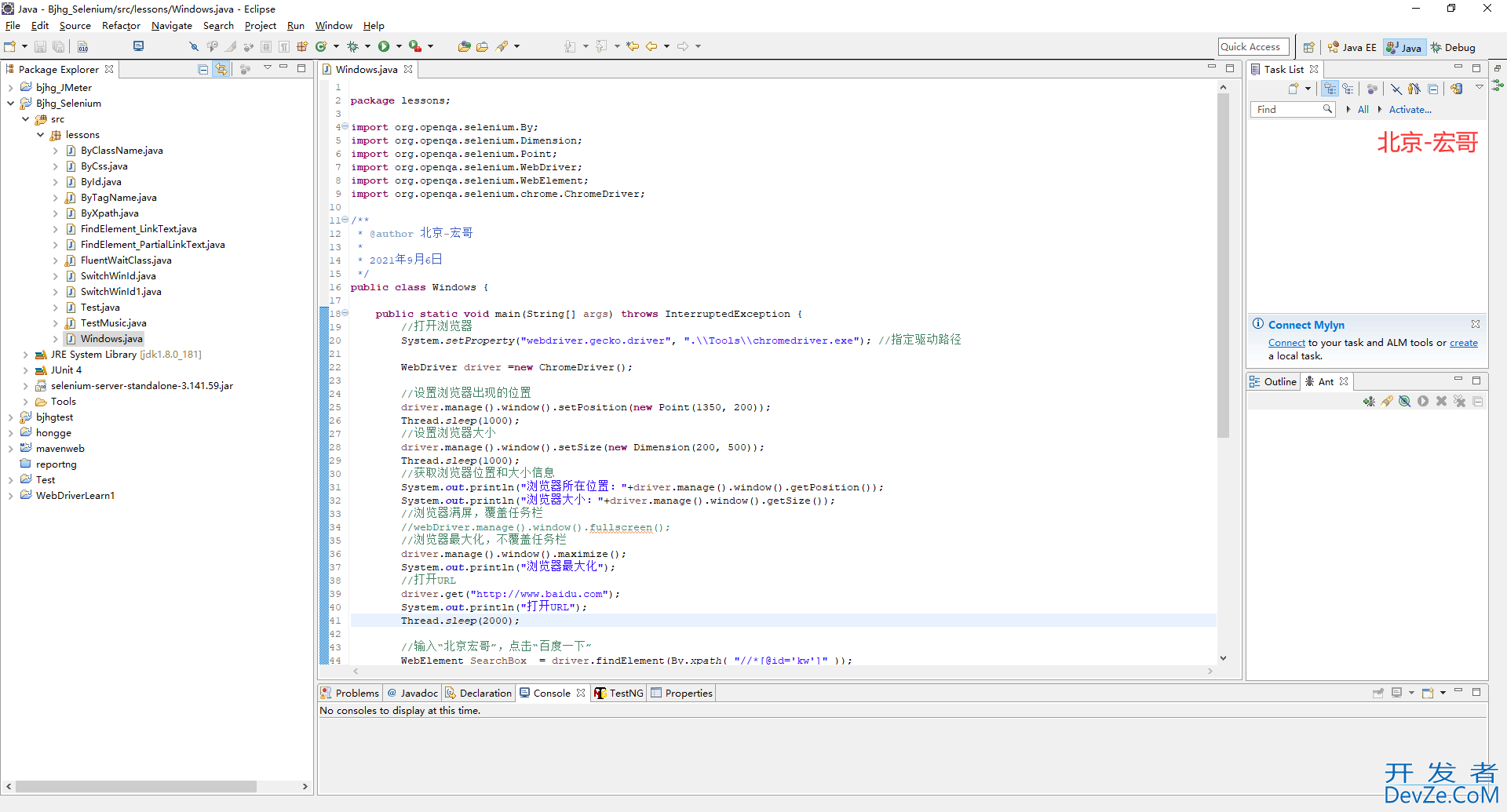This screenshot has width=1507, height=812.
Task: Click Scheduled presentation icon in Task List
Action: pyautogui.click(x=1348, y=88)
